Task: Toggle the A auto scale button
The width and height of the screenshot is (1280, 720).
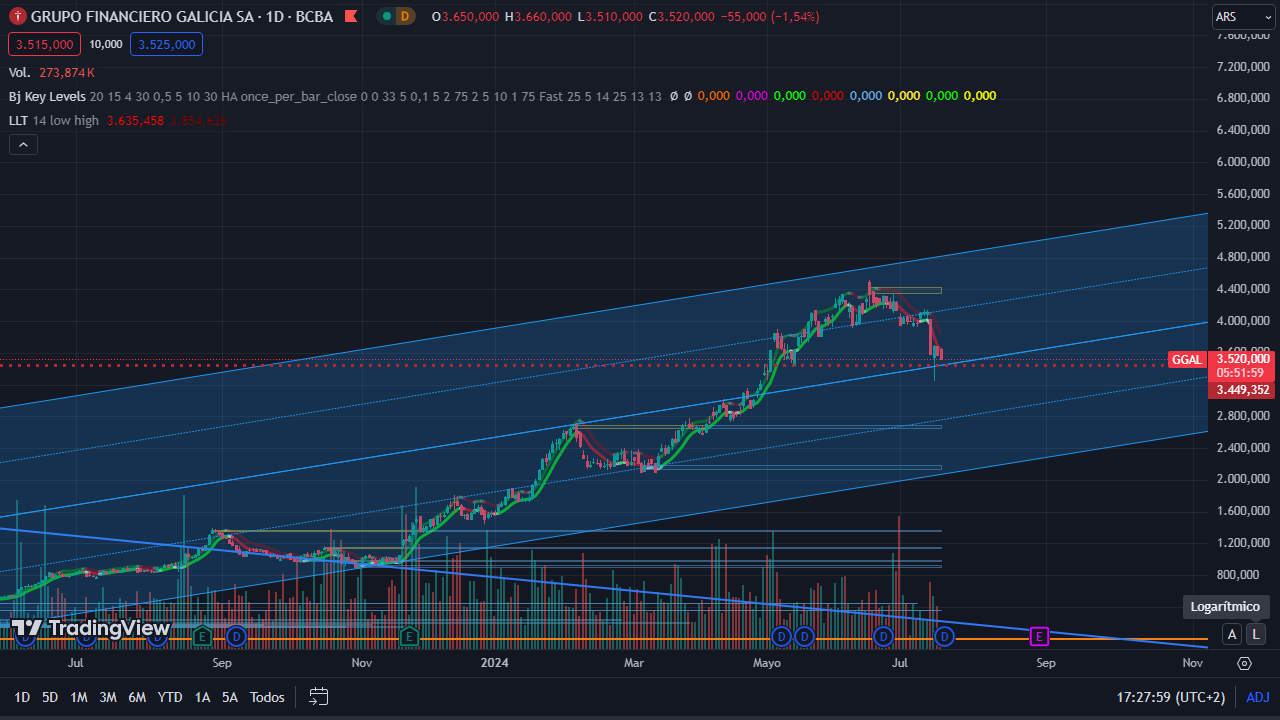Action: point(1232,634)
